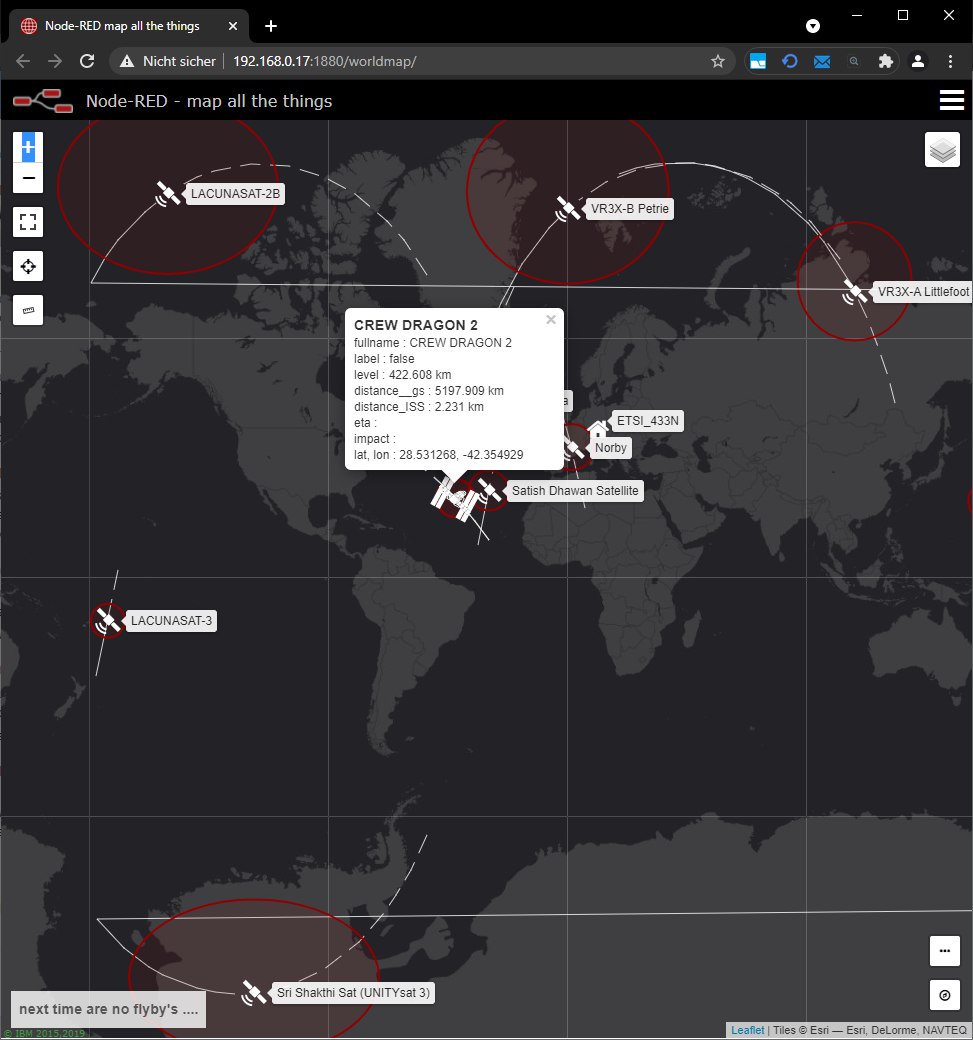Activate the ruler measurement tool

[x=28, y=310]
